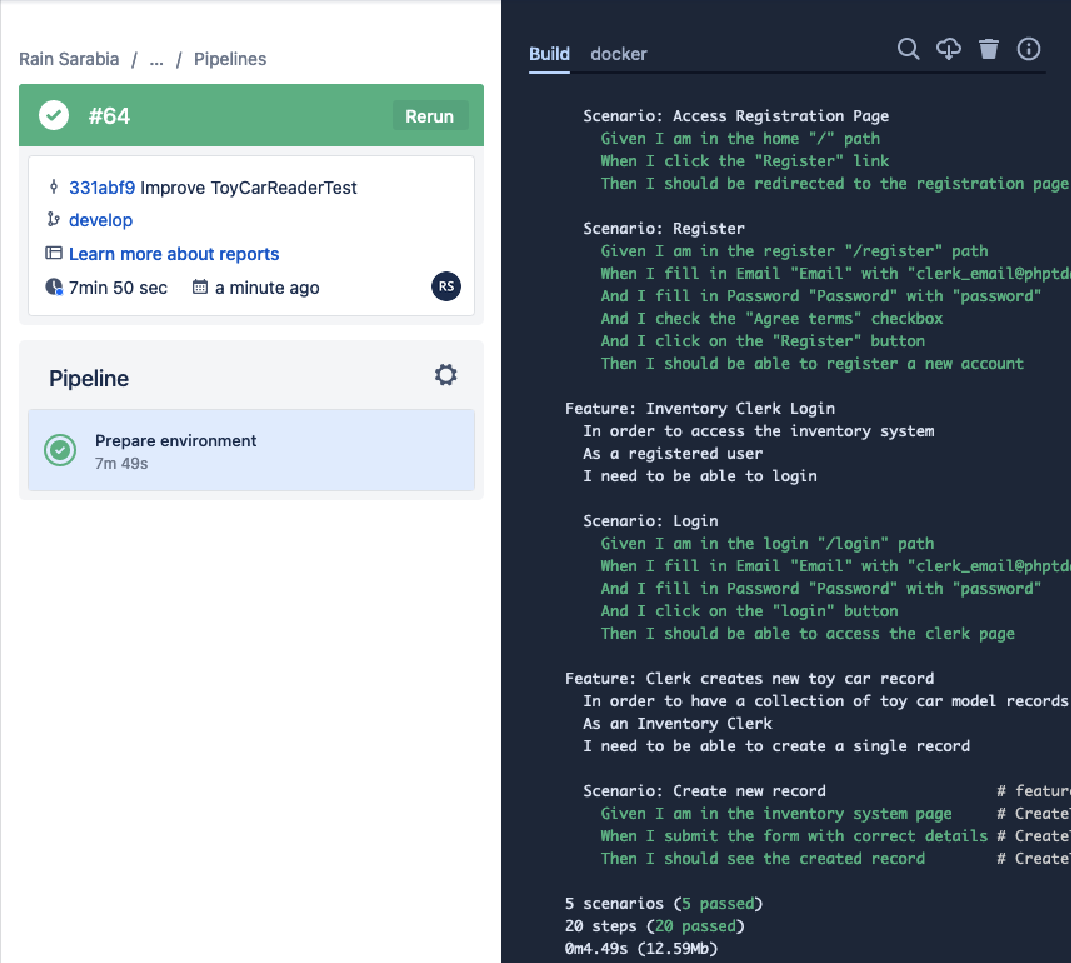The height and width of the screenshot is (963, 1071).
Task: Click log line Scenario: Register
Action: tap(663, 228)
